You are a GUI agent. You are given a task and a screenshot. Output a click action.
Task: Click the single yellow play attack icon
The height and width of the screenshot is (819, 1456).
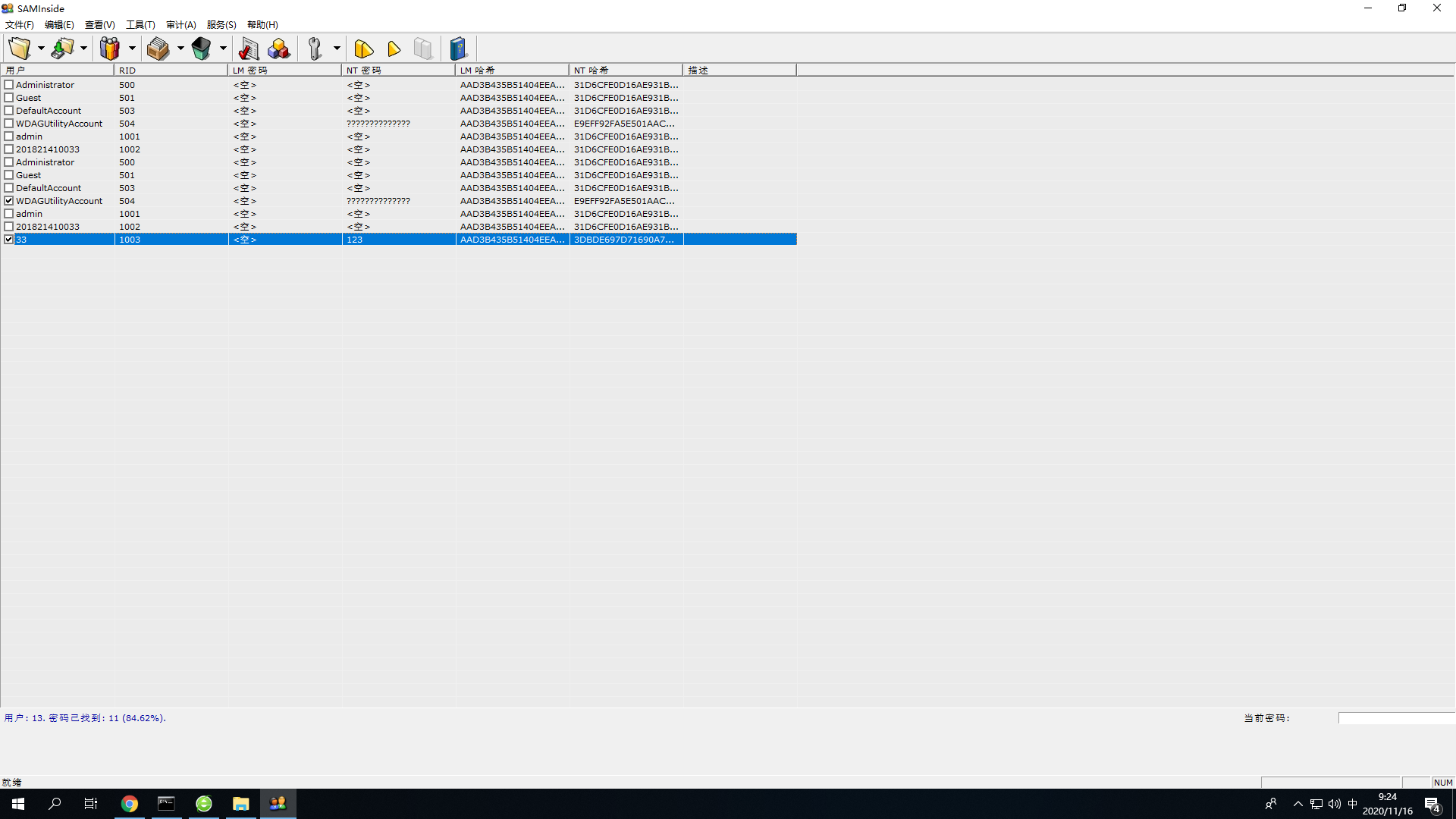394,49
